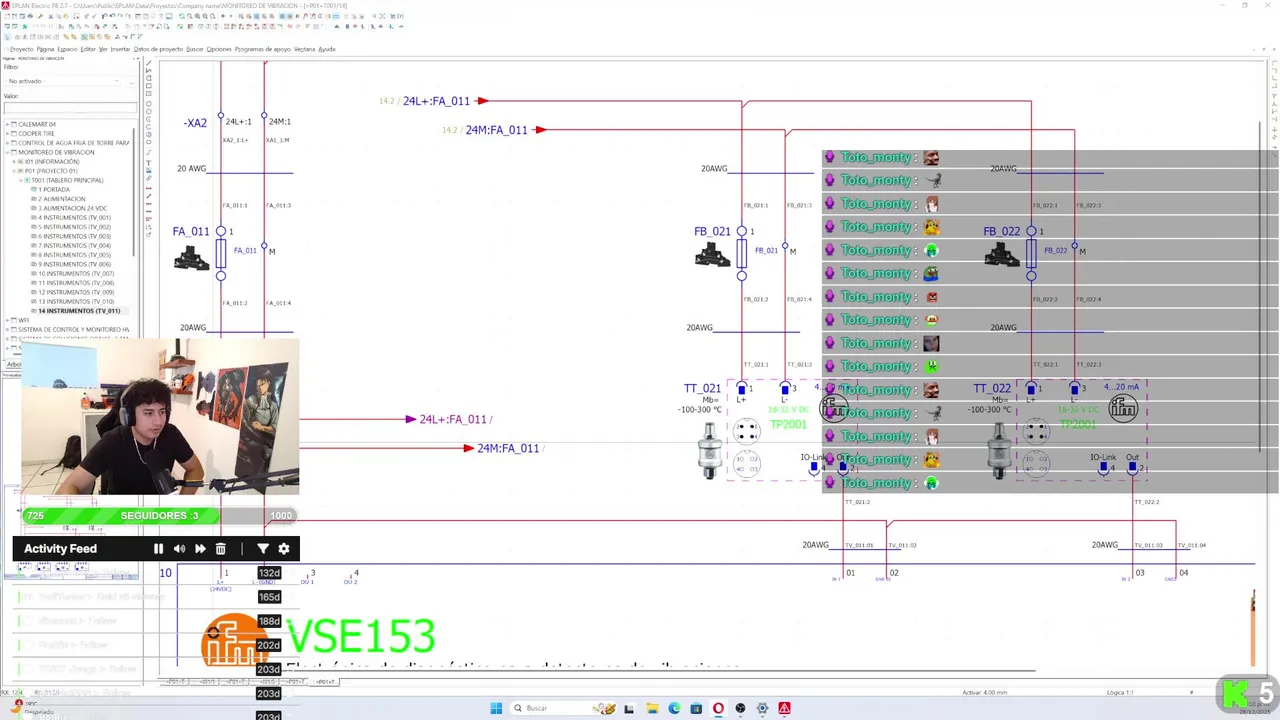Collapse the MONITOREO DE VIBRACION project

click(x=8, y=152)
